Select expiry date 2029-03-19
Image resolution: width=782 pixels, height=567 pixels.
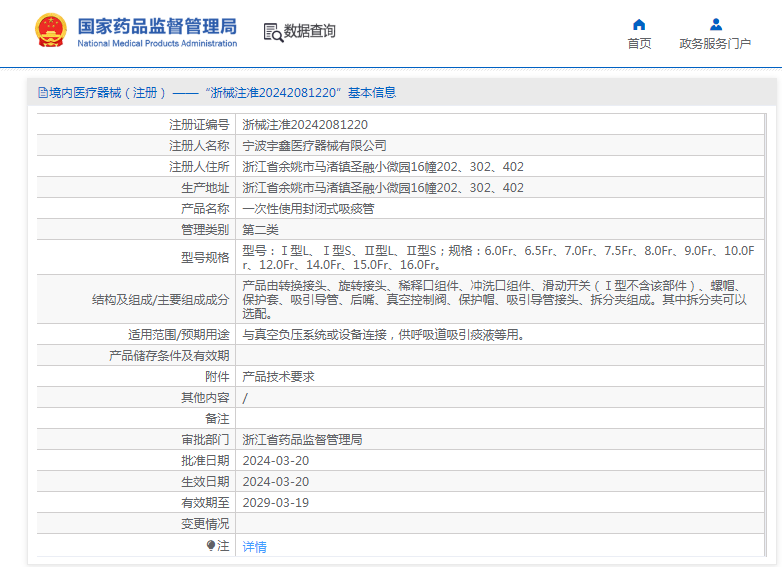[x=276, y=502]
